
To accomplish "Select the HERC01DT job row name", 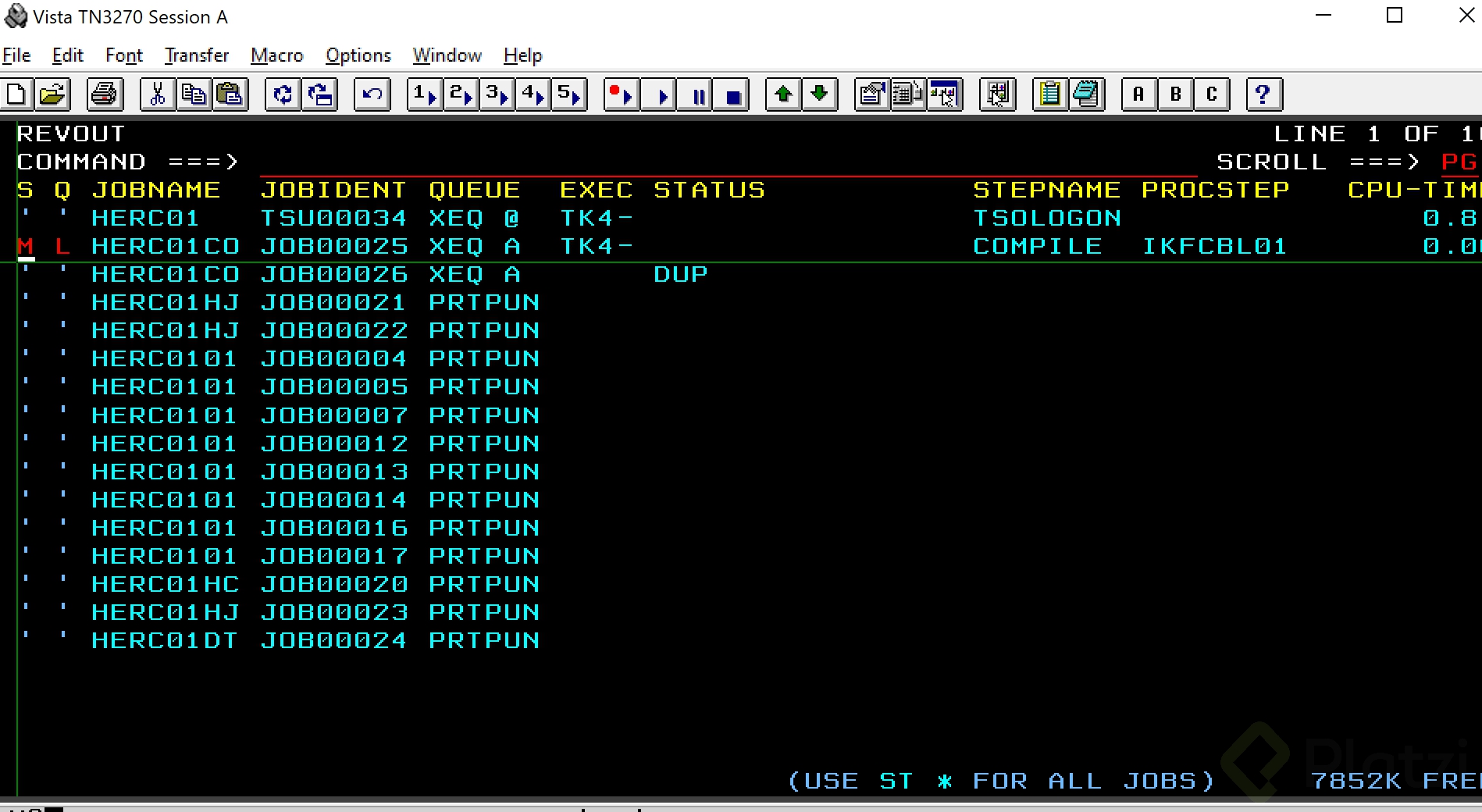I will (165, 641).
